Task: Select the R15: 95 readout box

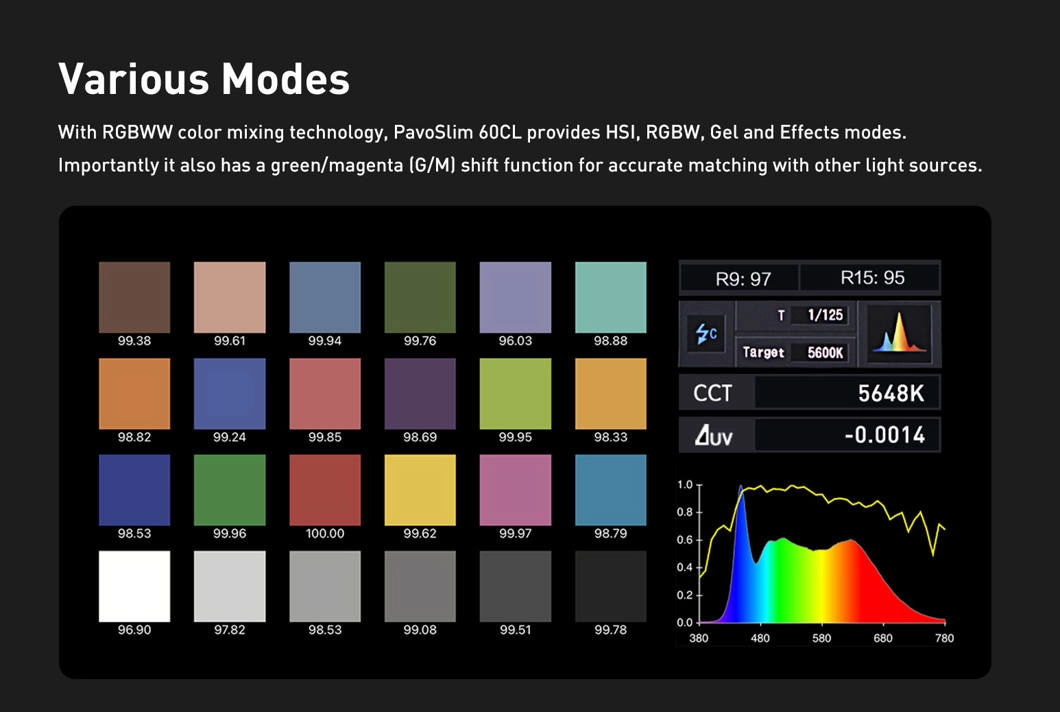Action: click(x=871, y=278)
